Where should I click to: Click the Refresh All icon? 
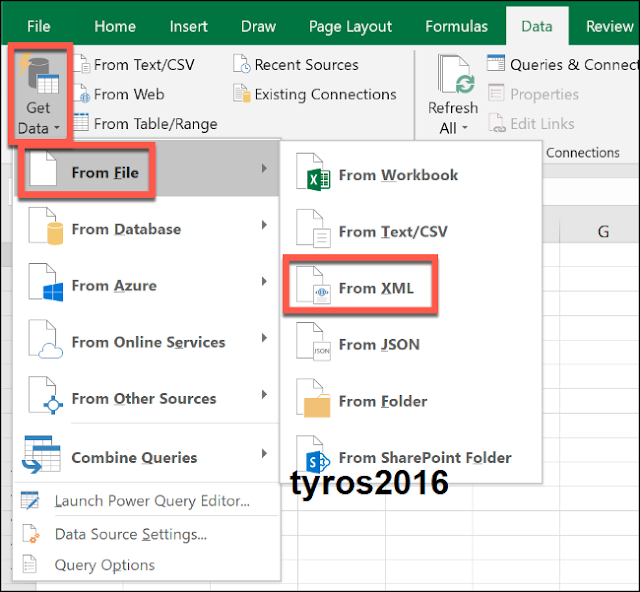tap(456, 74)
